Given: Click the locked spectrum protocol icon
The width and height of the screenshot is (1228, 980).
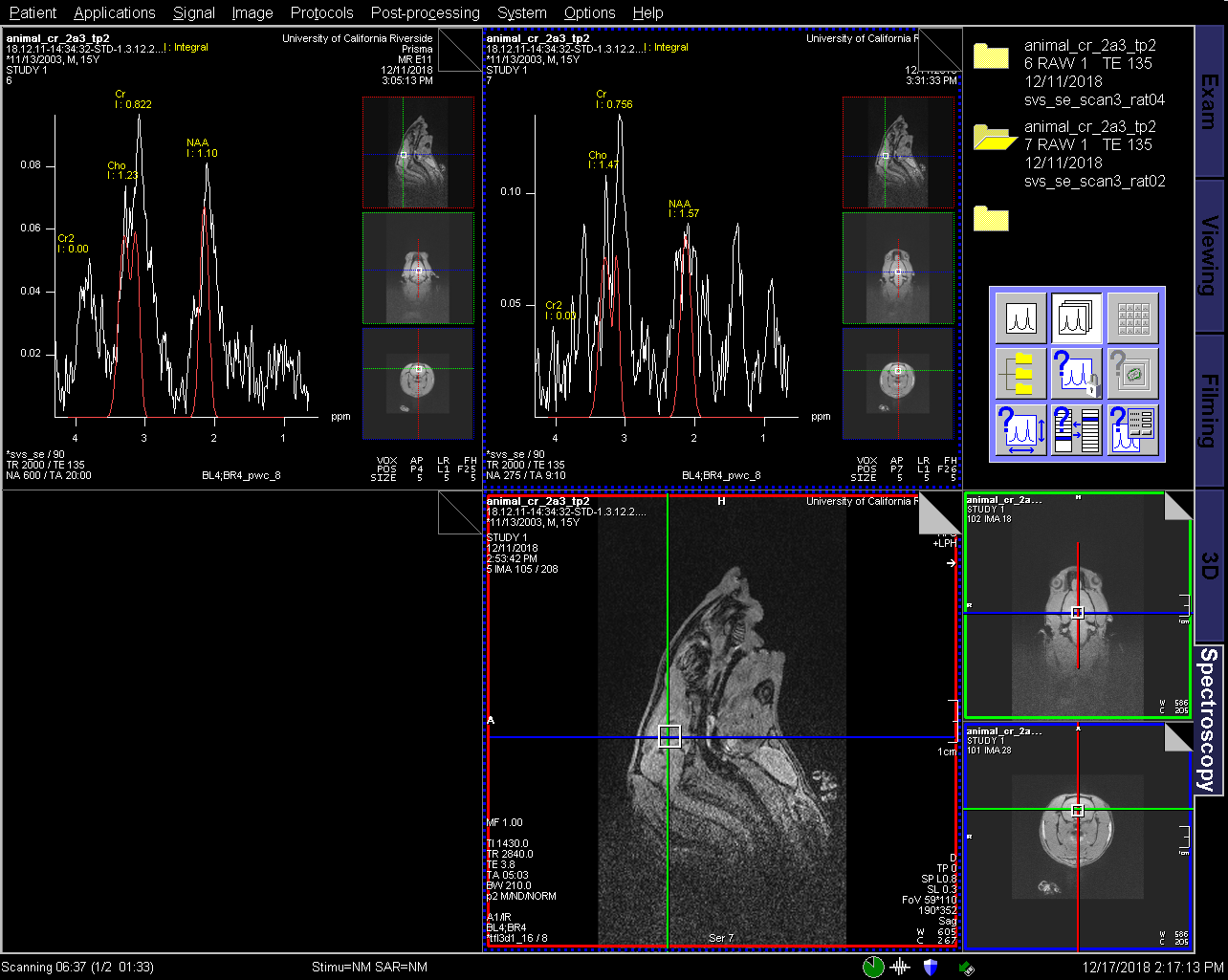Looking at the screenshot, I should [x=1077, y=374].
